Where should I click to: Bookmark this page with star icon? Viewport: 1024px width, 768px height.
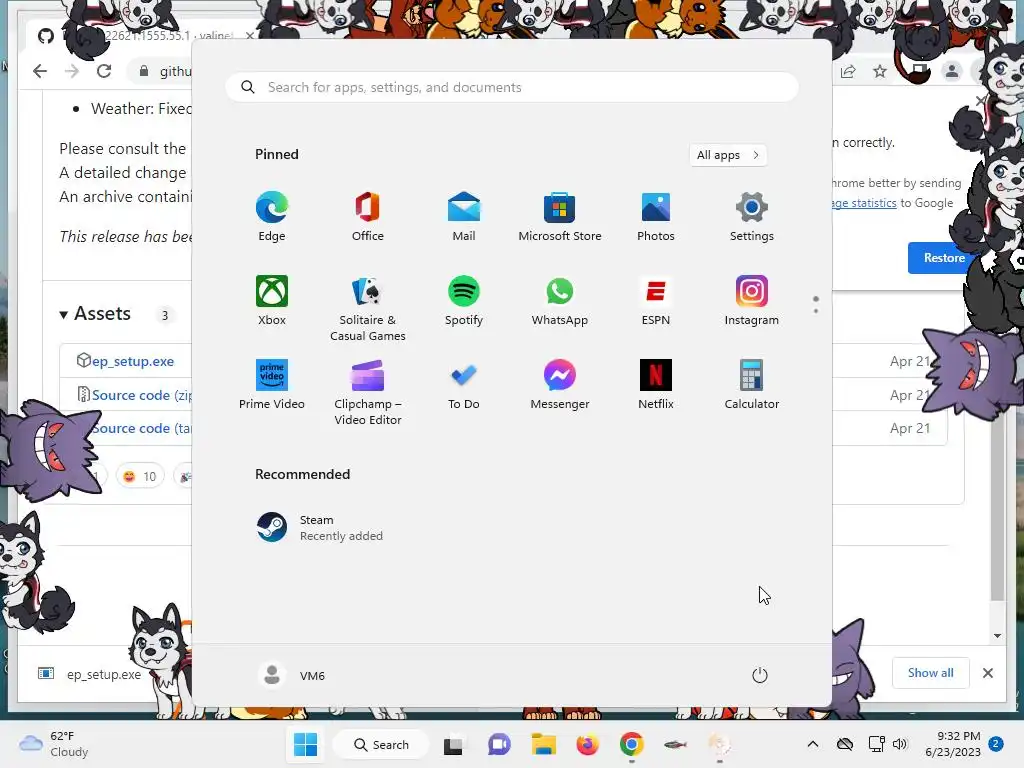click(880, 71)
